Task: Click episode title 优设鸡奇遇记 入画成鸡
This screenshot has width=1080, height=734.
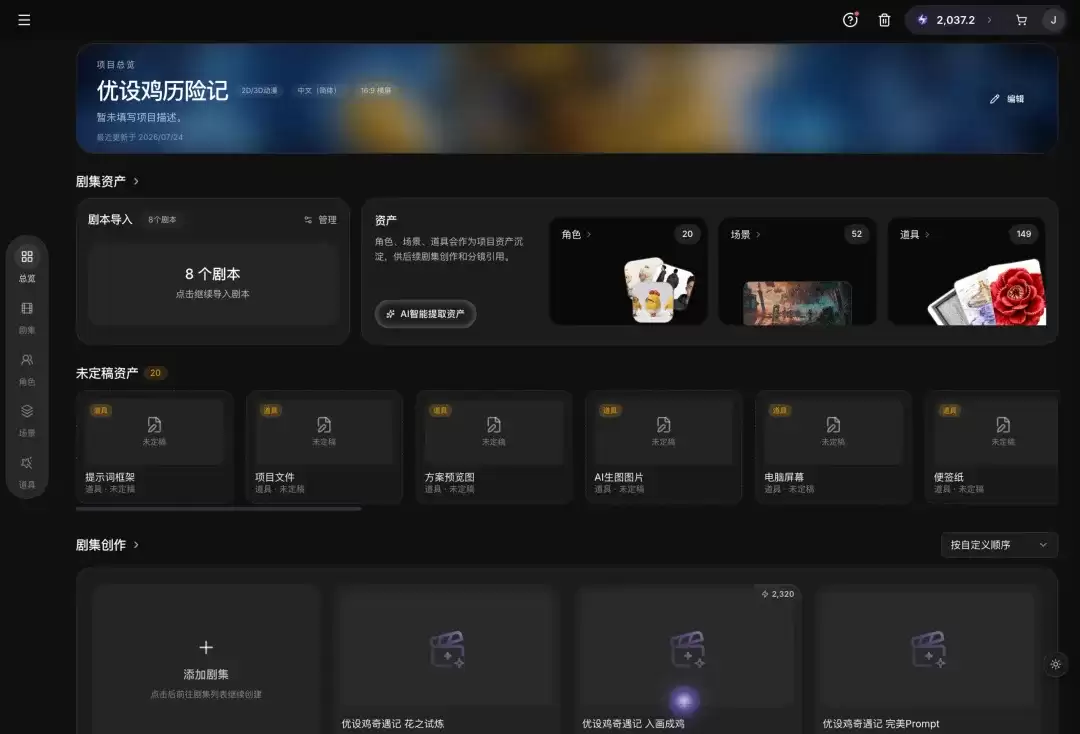Action: (633, 724)
